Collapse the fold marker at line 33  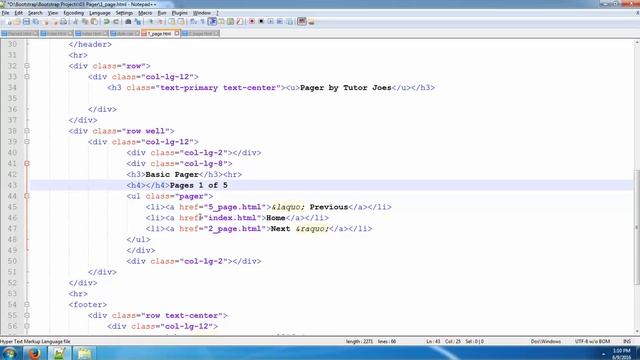[x=27, y=77]
